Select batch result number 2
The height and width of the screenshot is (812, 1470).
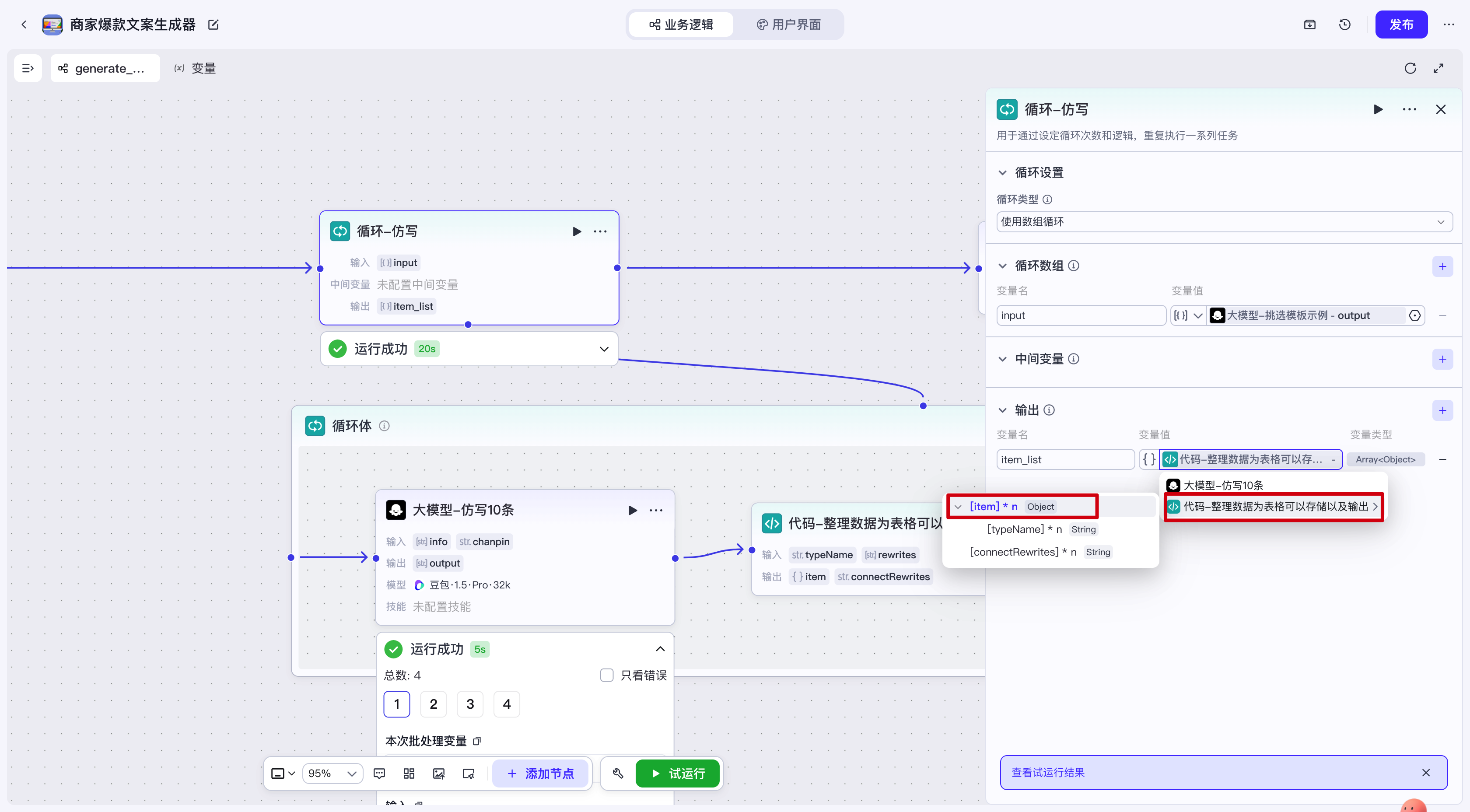click(433, 704)
